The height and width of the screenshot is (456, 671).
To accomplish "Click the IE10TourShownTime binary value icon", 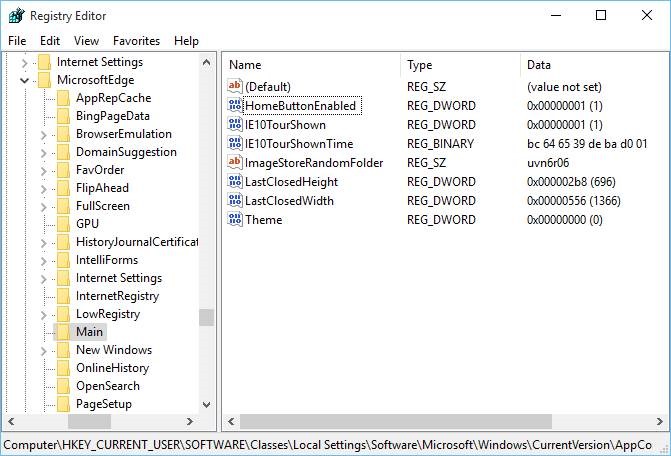I will click(x=235, y=144).
